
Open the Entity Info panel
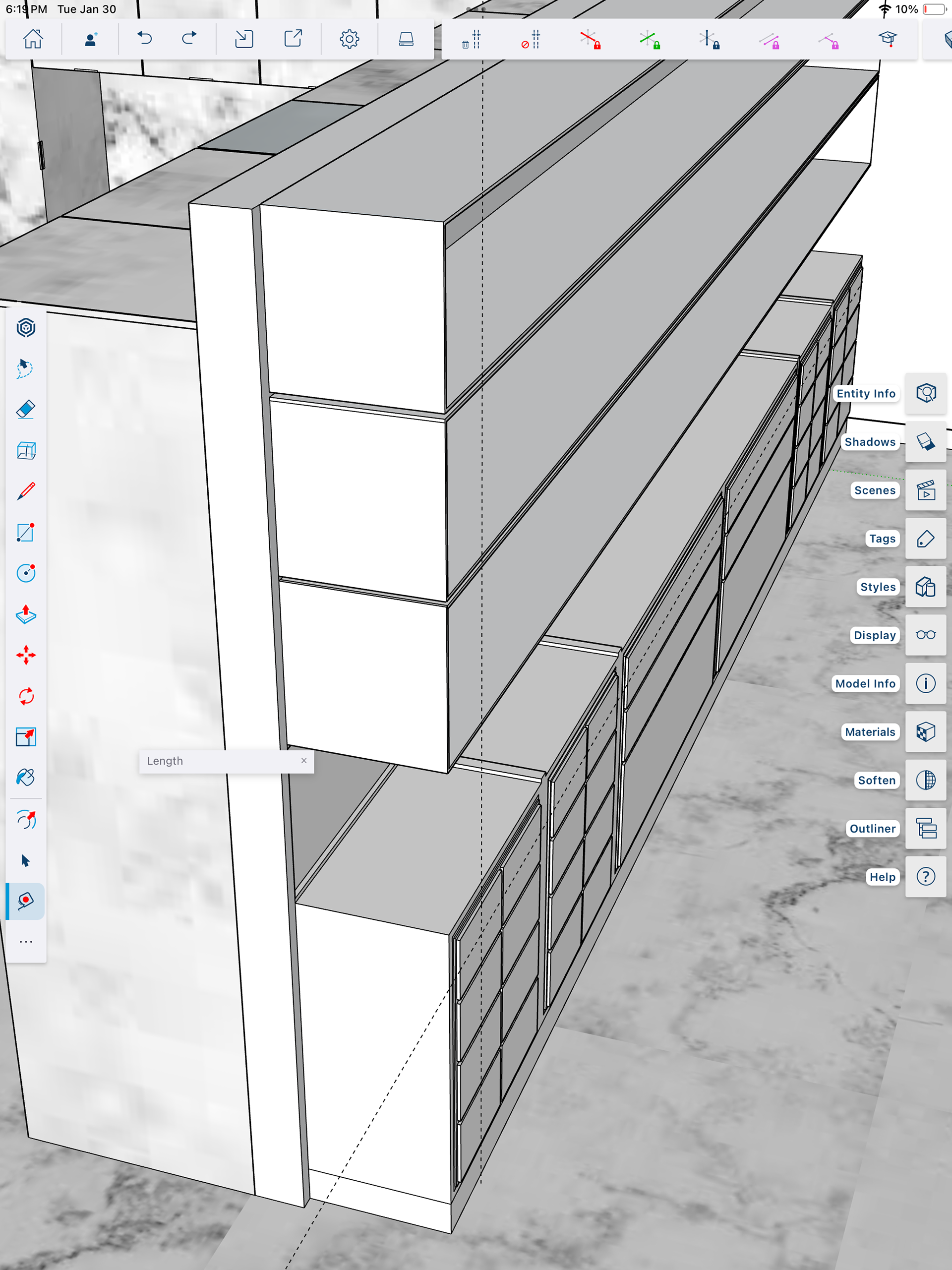(926, 393)
